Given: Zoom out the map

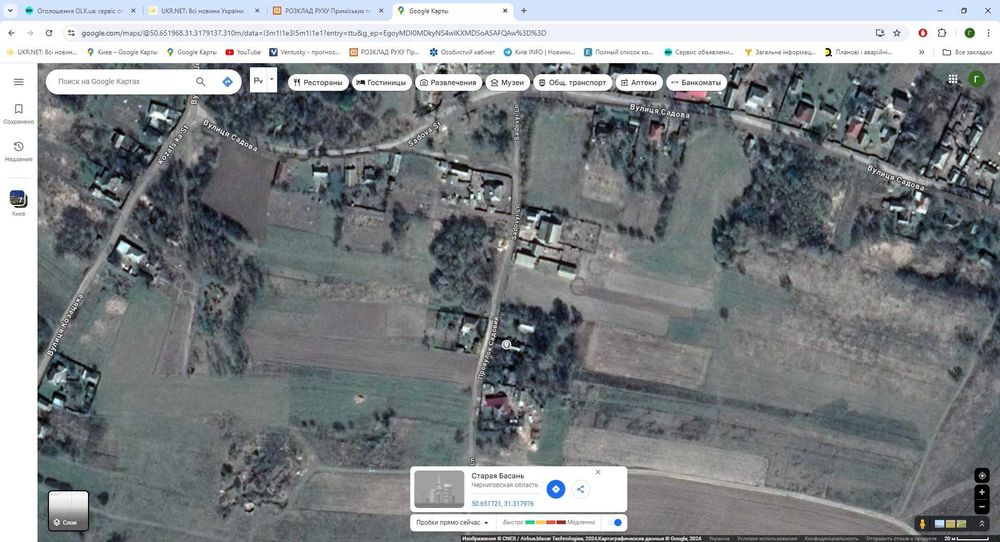Looking at the screenshot, I should point(982,507).
